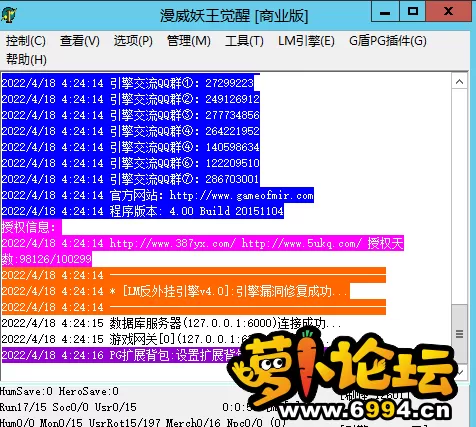Click the Run17/15 Soc0/0 Usr0/15 status text
Viewport: 476px width, 427px height.
coord(68,407)
